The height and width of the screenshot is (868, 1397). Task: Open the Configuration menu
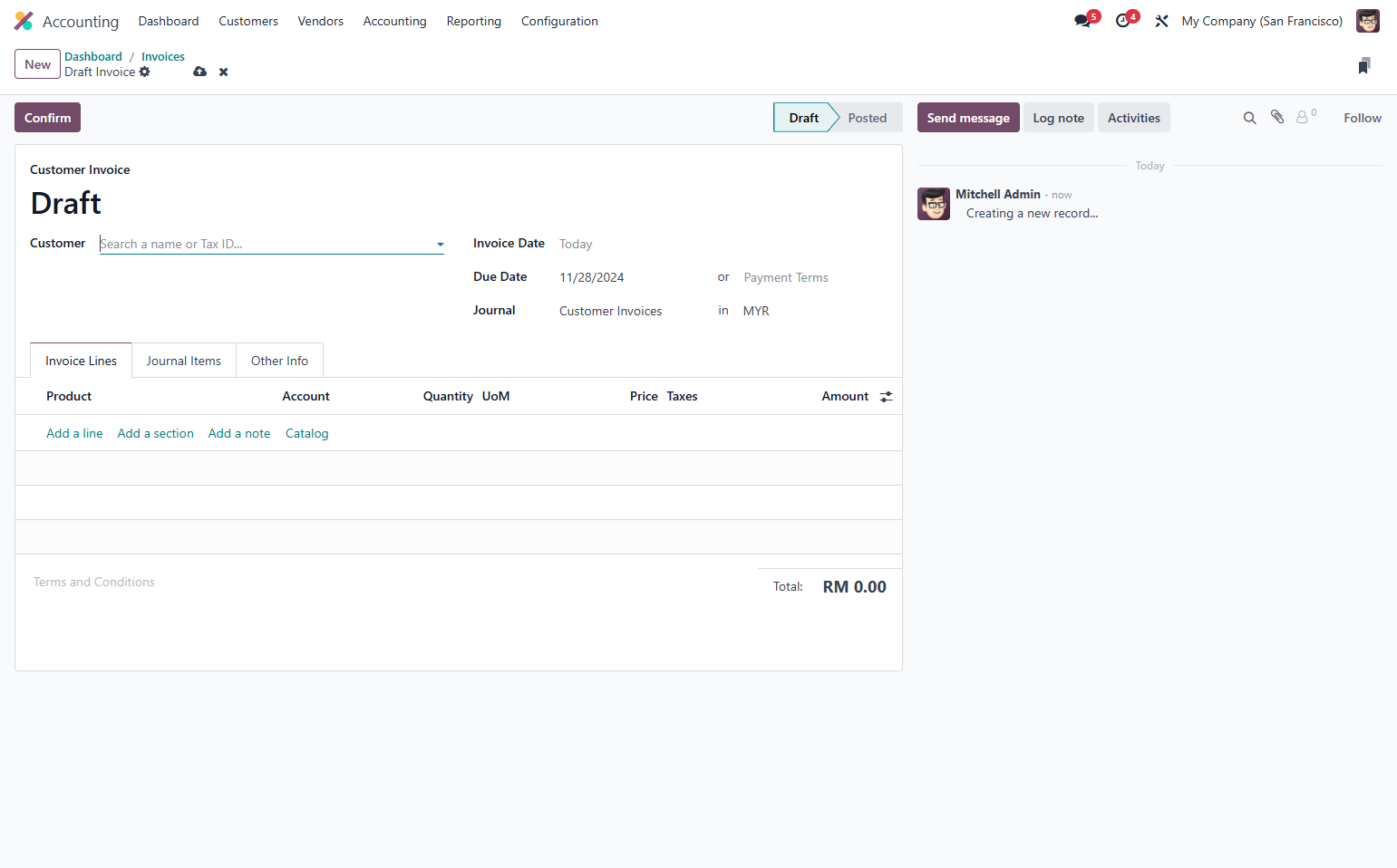[x=559, y=21]
